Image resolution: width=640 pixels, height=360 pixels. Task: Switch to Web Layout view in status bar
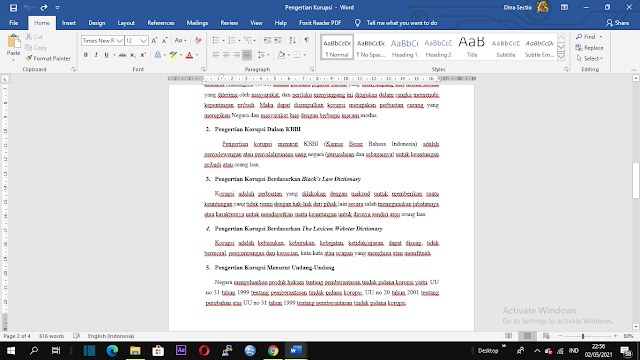pos(546,336)
